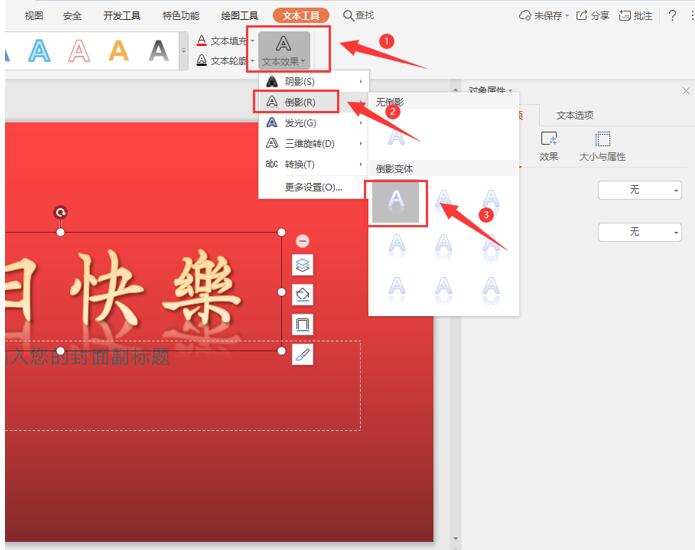Image resolution: width=695 pixels, height=550 pixels.
Task: Select the blue outlined WordArt style
Action: [39, 51]
